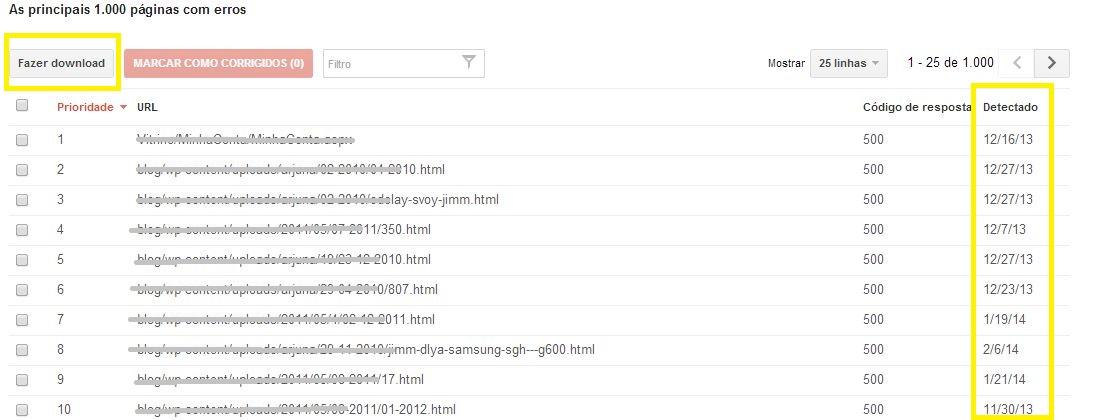Open the 01-2012.html URL in row 10
The width and height of the screenshot is (1101, 420).
(x=296, y=409)
